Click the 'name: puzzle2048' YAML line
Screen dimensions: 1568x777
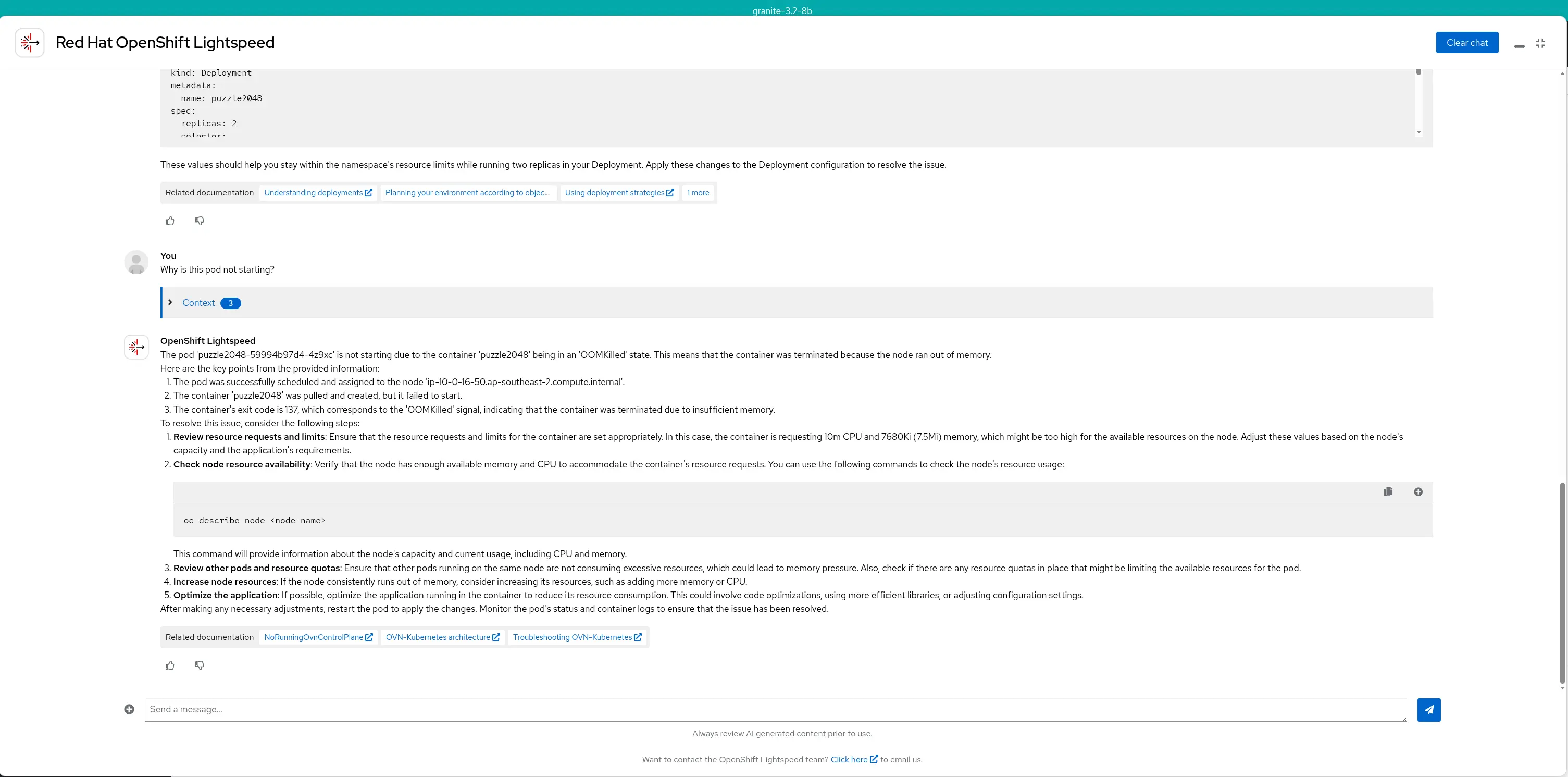tap(221, 98)
